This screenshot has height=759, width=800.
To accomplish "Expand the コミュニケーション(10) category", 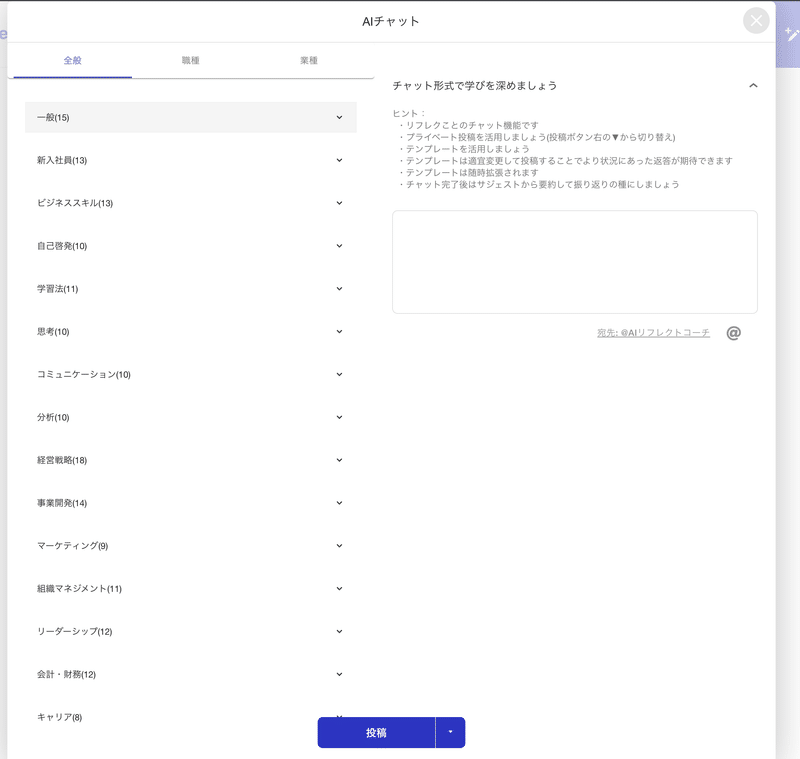I will coord(191,374).
